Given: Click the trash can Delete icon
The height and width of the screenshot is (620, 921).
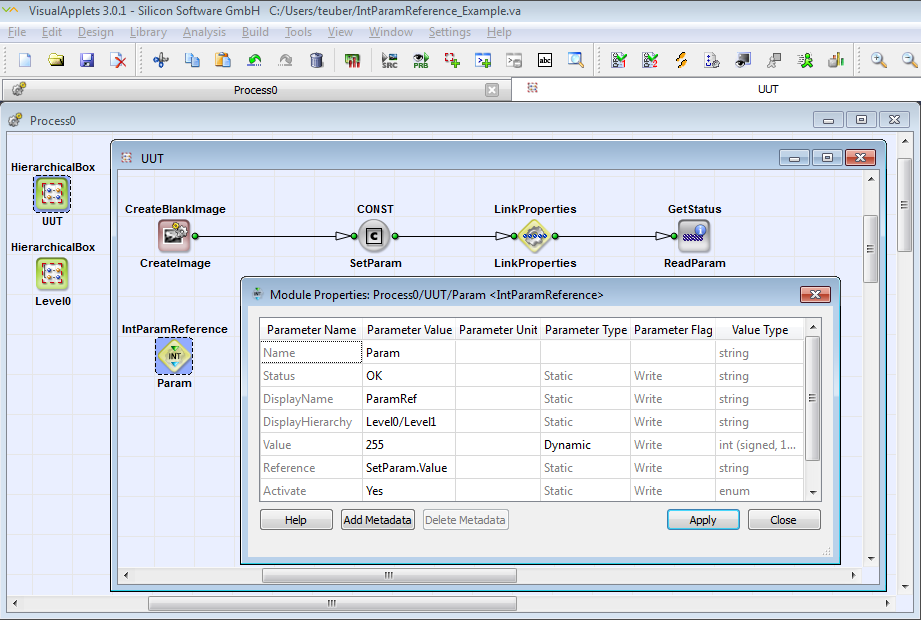Looking at the screenshot, I should 317,60.
